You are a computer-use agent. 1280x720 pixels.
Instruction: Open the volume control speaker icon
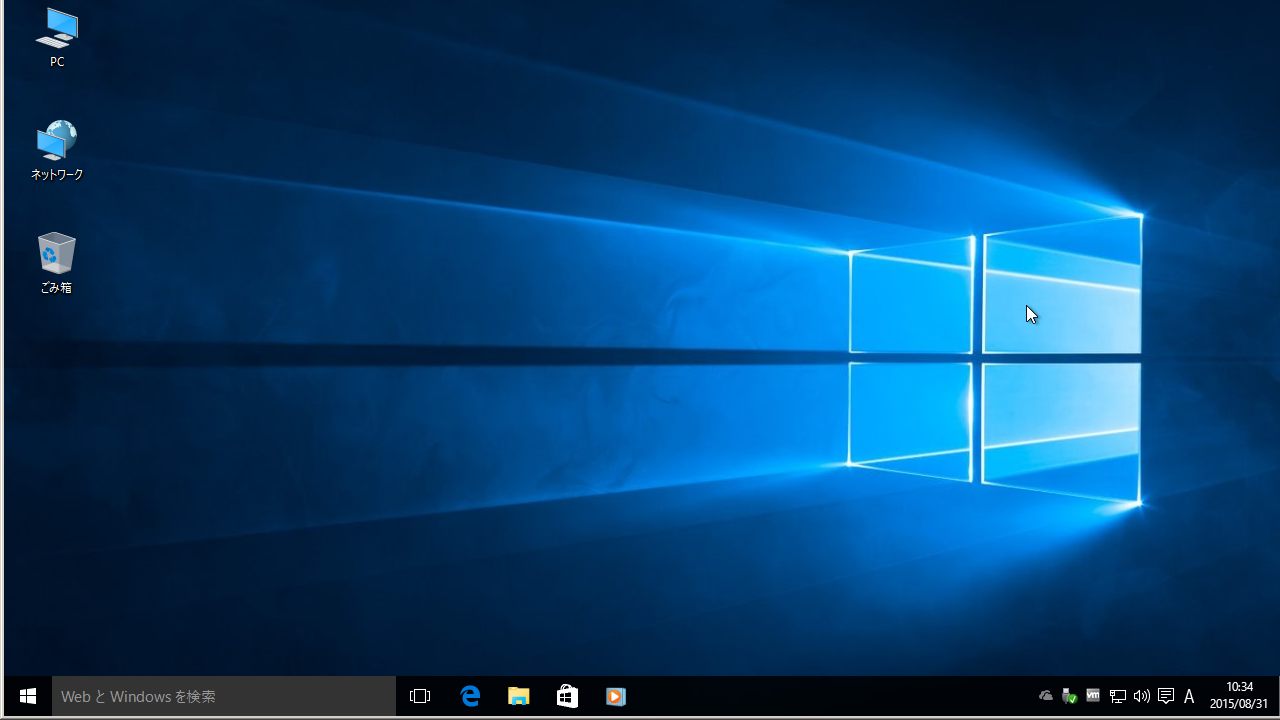click(x=1141, y=696)
